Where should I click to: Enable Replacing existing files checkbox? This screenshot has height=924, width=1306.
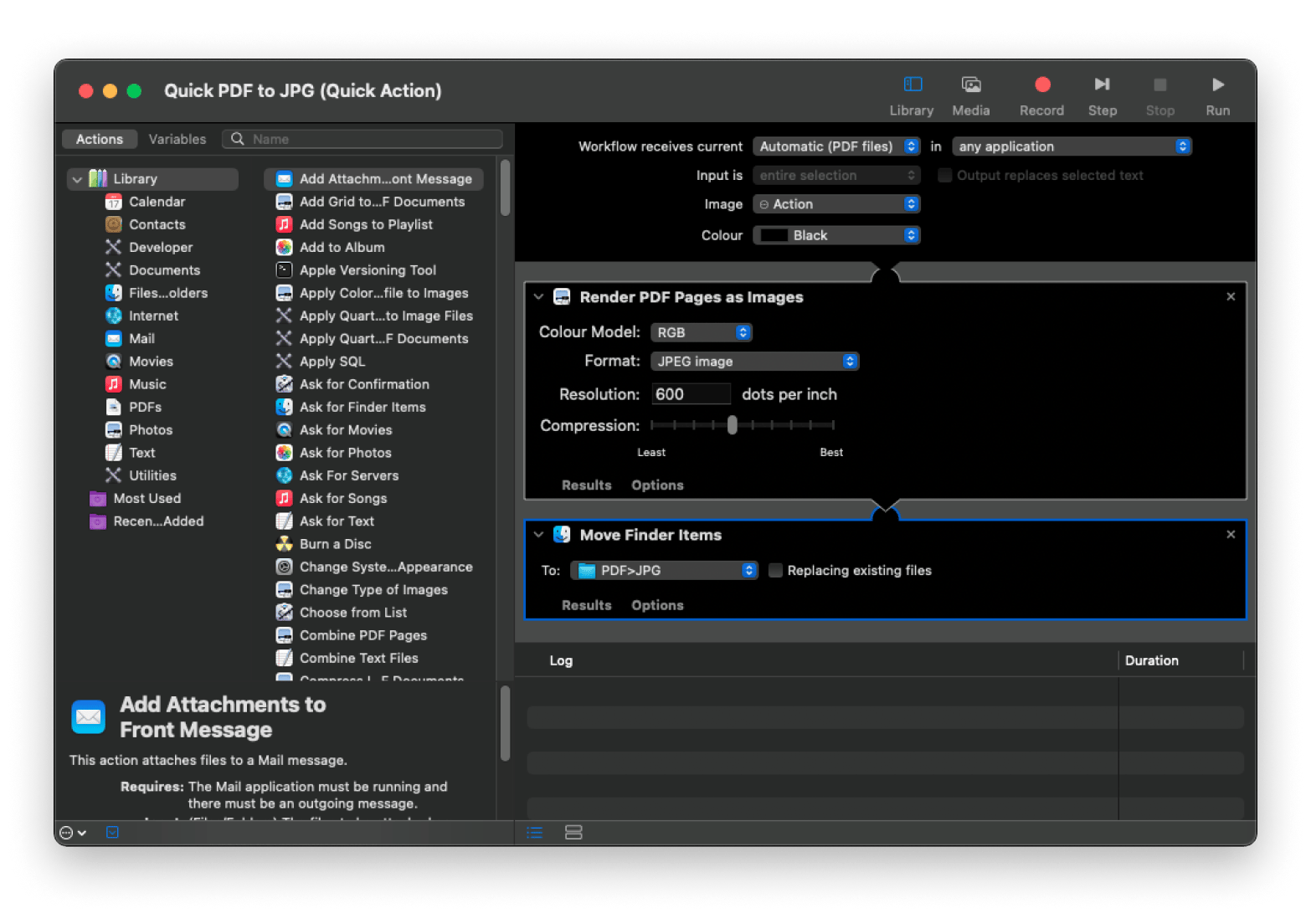tap(776, 571)
